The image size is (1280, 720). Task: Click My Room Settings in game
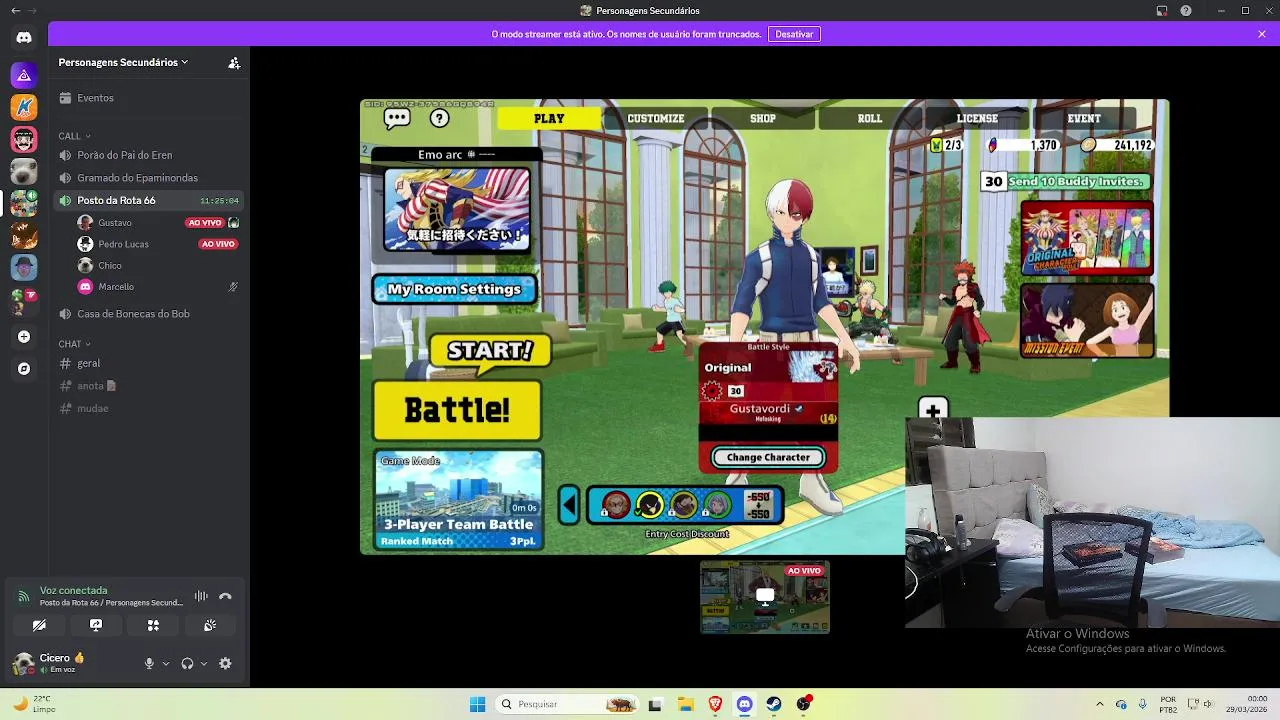pos(455,289)
